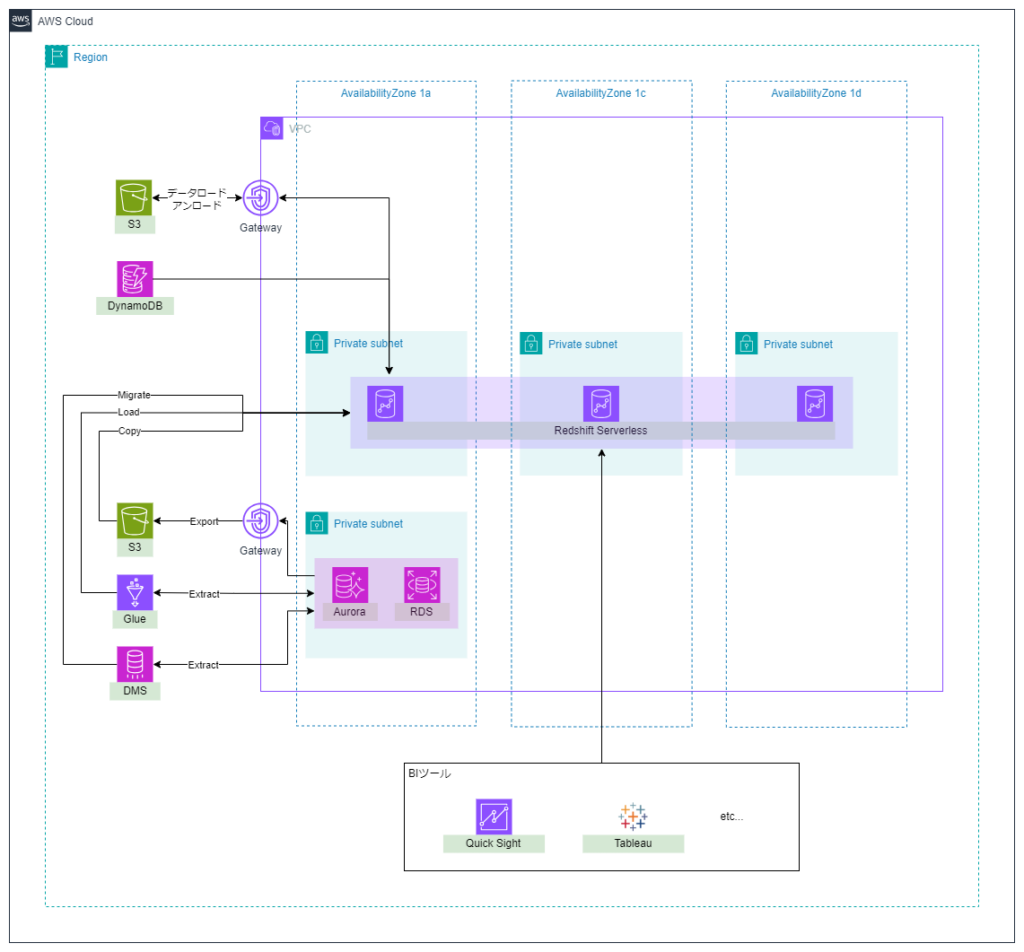
Task: Select the Gateway endpoint icon beside Export
Action: [261, 520]
